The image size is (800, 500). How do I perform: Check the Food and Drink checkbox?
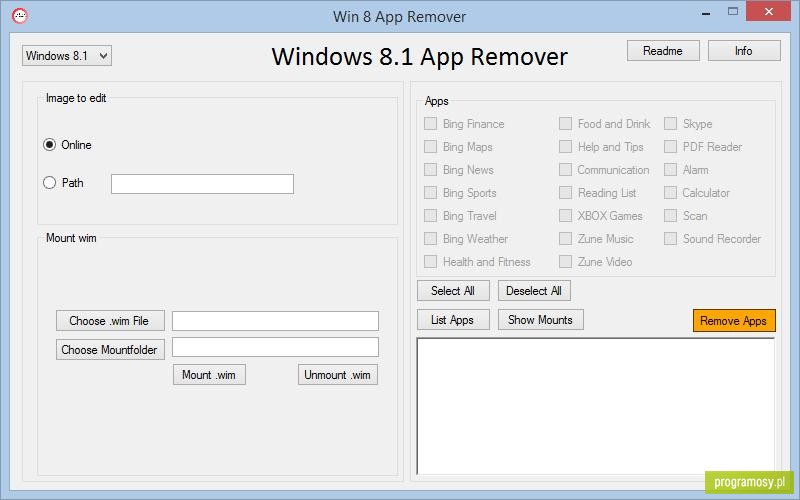click(565, 123)
